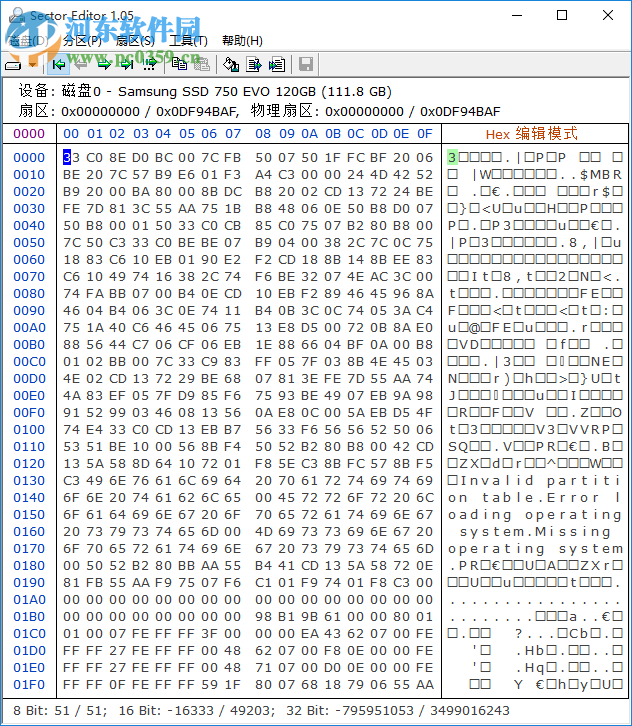The image size is (632, 726).
Task: Expand the disk selector dropdown arrow
Action: click(33, 65)
